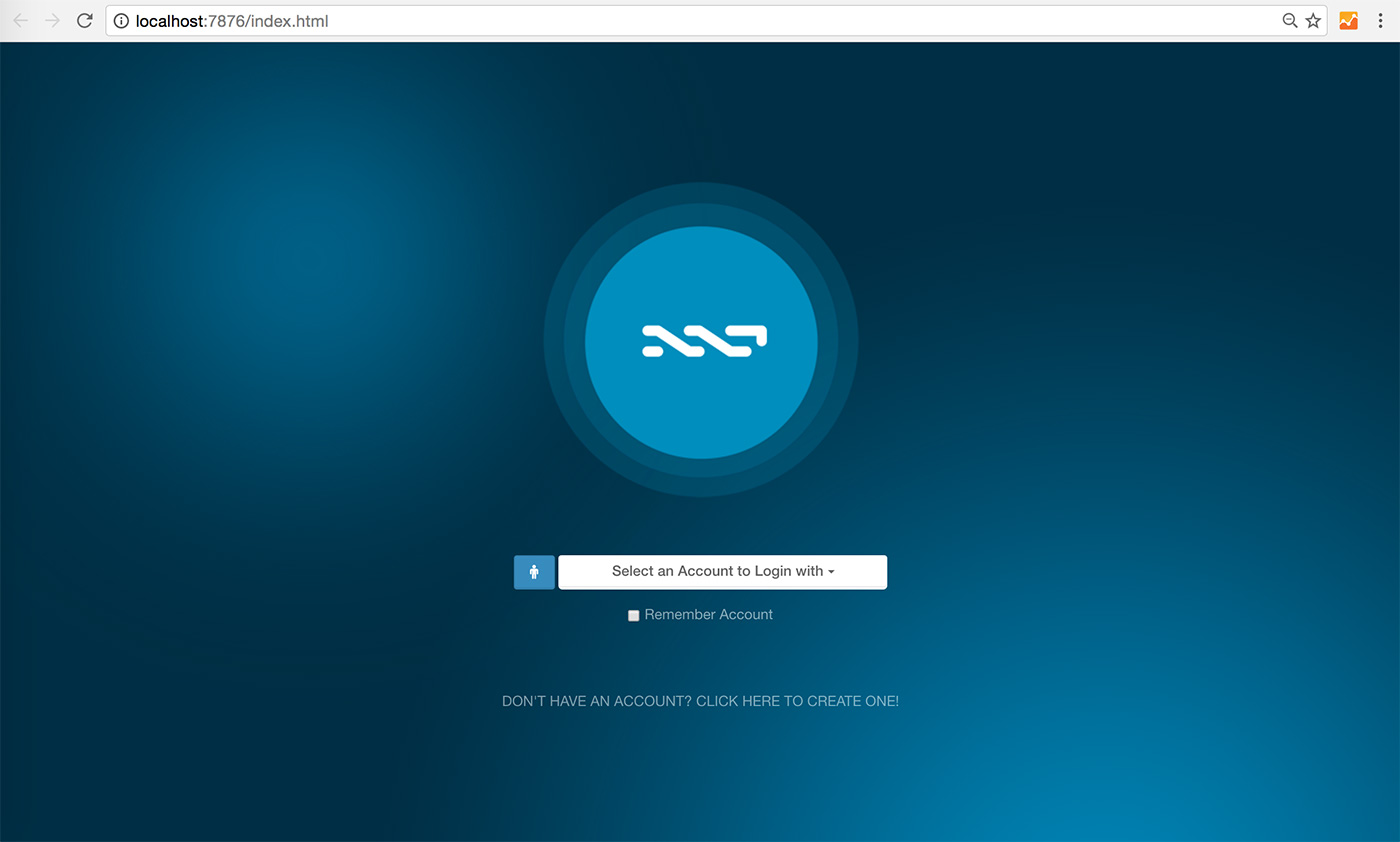
Task: Click the Nxt logo circle
Action: tap(701, 341)
